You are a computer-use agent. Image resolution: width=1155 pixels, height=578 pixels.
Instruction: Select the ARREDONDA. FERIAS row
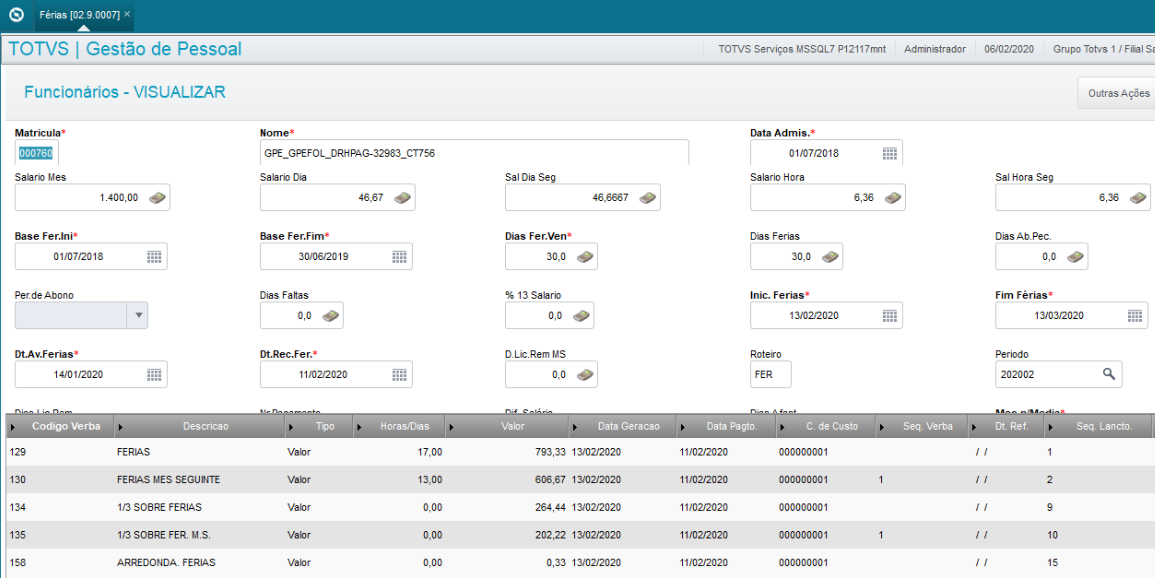tap(578, 563)
